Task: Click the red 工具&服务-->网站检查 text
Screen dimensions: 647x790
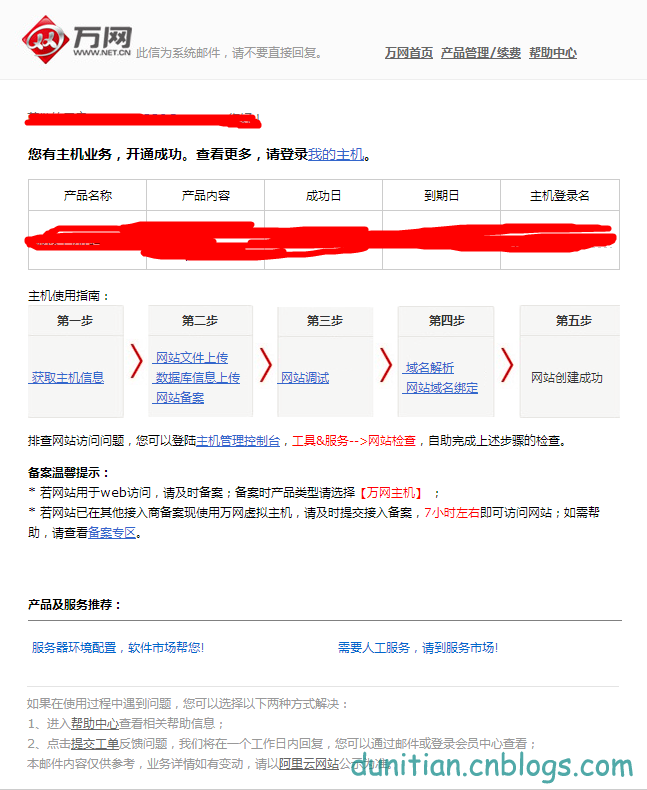Action: [x=354, y=441]
